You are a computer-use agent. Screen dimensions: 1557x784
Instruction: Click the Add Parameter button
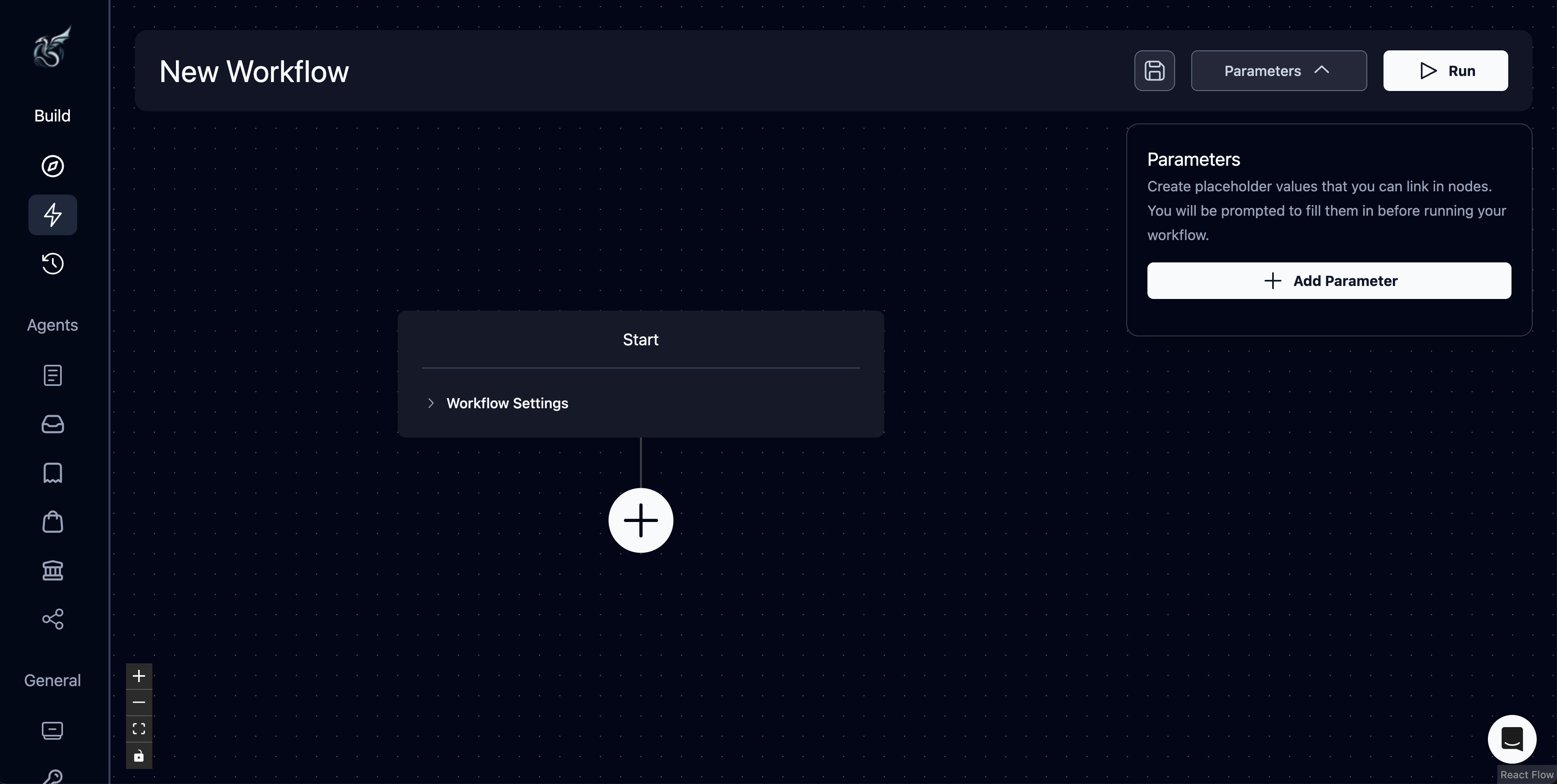[x=1329, y=280]
